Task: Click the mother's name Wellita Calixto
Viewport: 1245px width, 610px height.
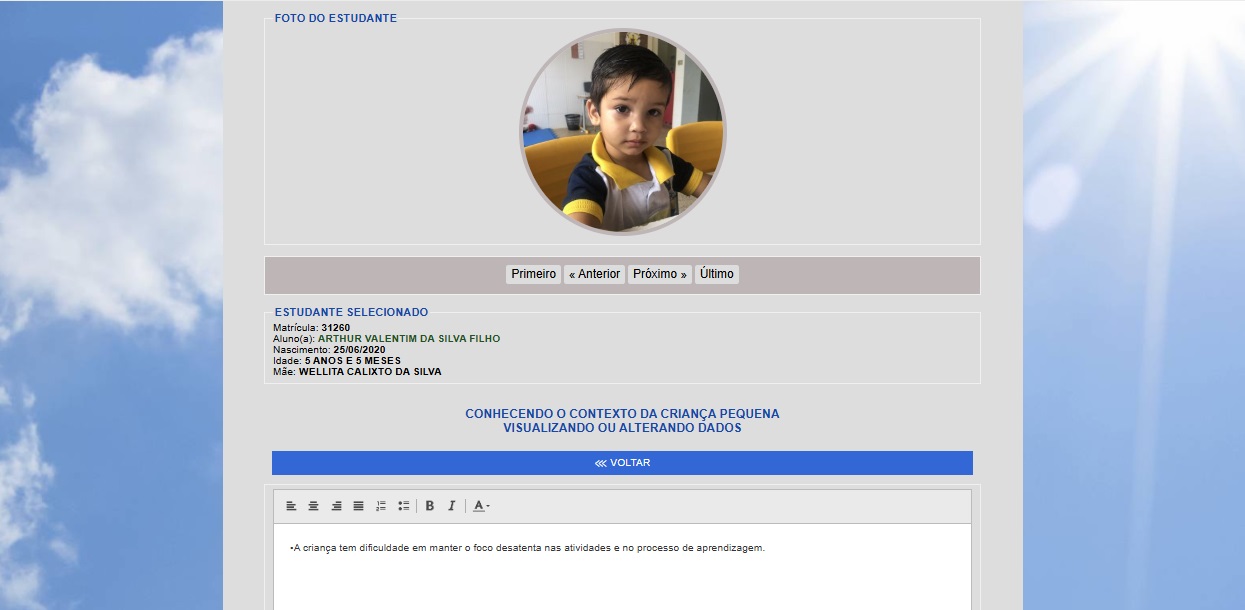Action: click(x=369, y=372)
